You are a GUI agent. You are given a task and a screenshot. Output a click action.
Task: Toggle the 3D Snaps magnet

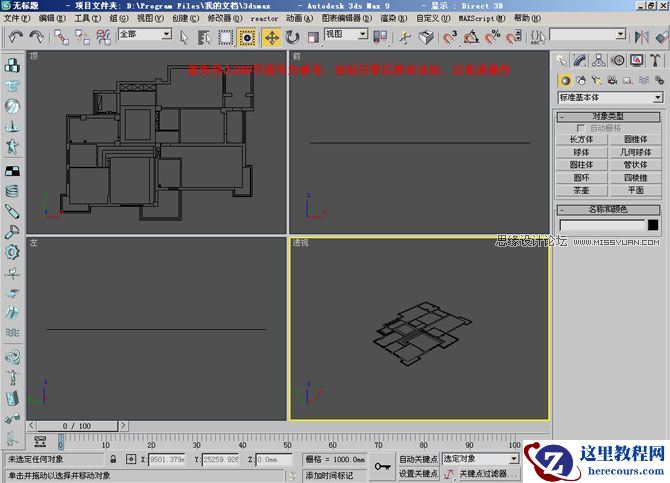coord(450,38)
